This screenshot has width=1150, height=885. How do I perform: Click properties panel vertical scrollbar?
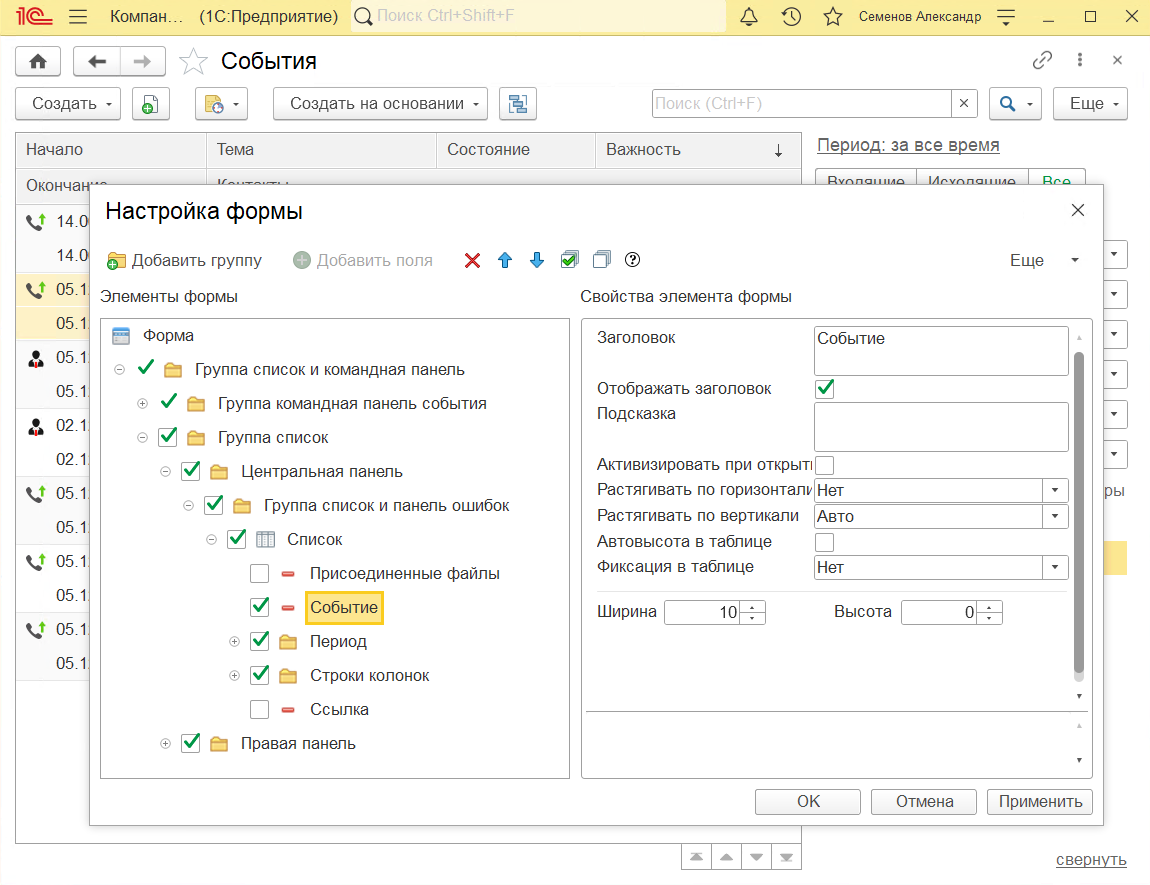1079,513
